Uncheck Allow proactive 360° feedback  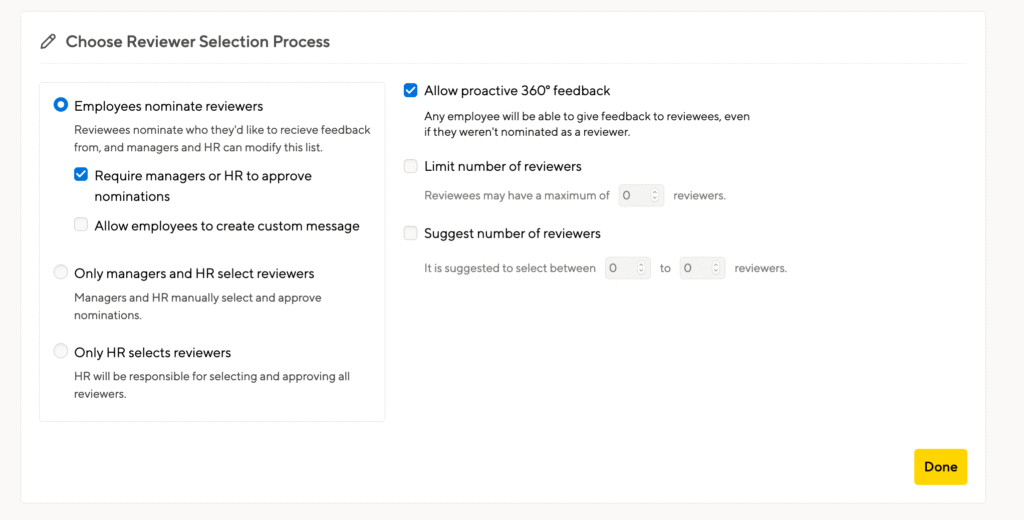click(x=410, y=90)
